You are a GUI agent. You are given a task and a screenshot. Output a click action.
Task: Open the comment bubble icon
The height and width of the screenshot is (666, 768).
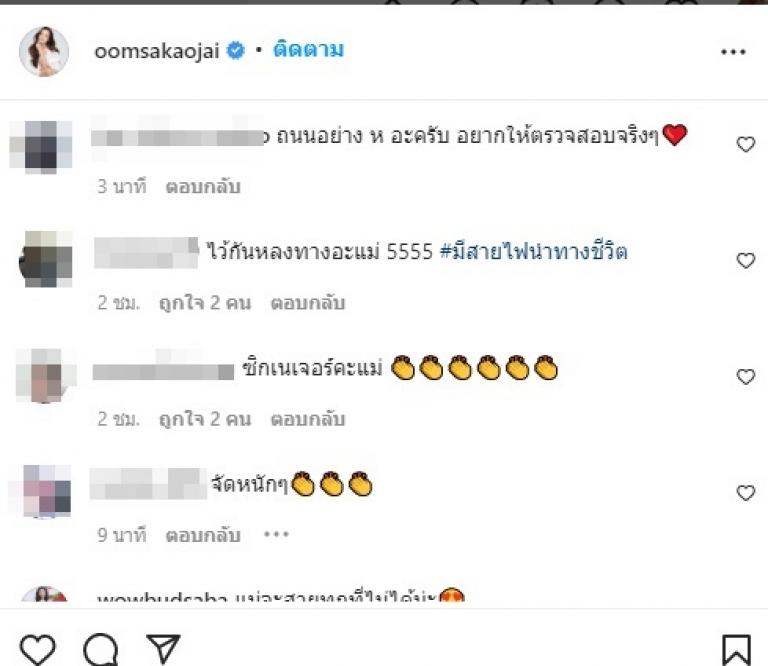point(101,650)
